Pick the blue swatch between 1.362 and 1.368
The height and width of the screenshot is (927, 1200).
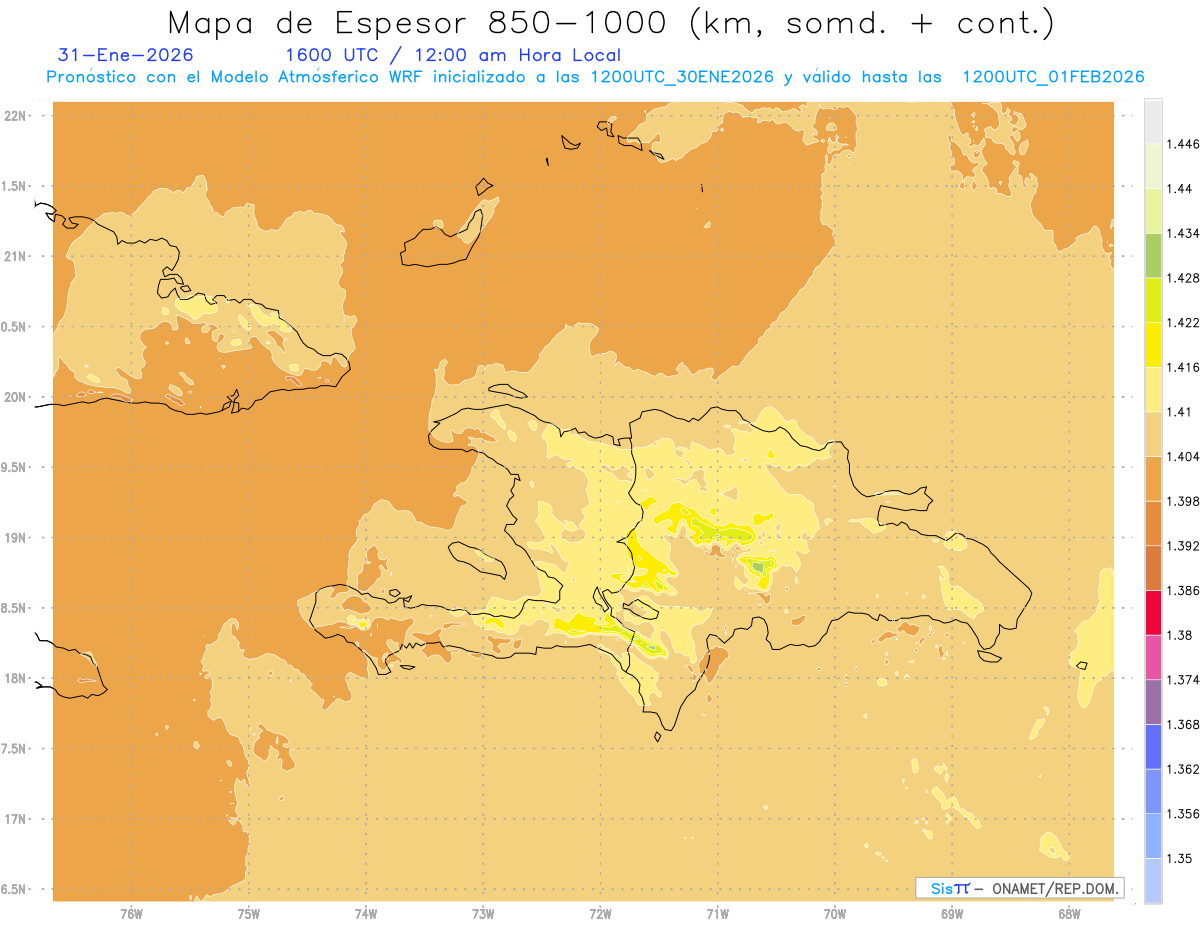[1153, 746]
